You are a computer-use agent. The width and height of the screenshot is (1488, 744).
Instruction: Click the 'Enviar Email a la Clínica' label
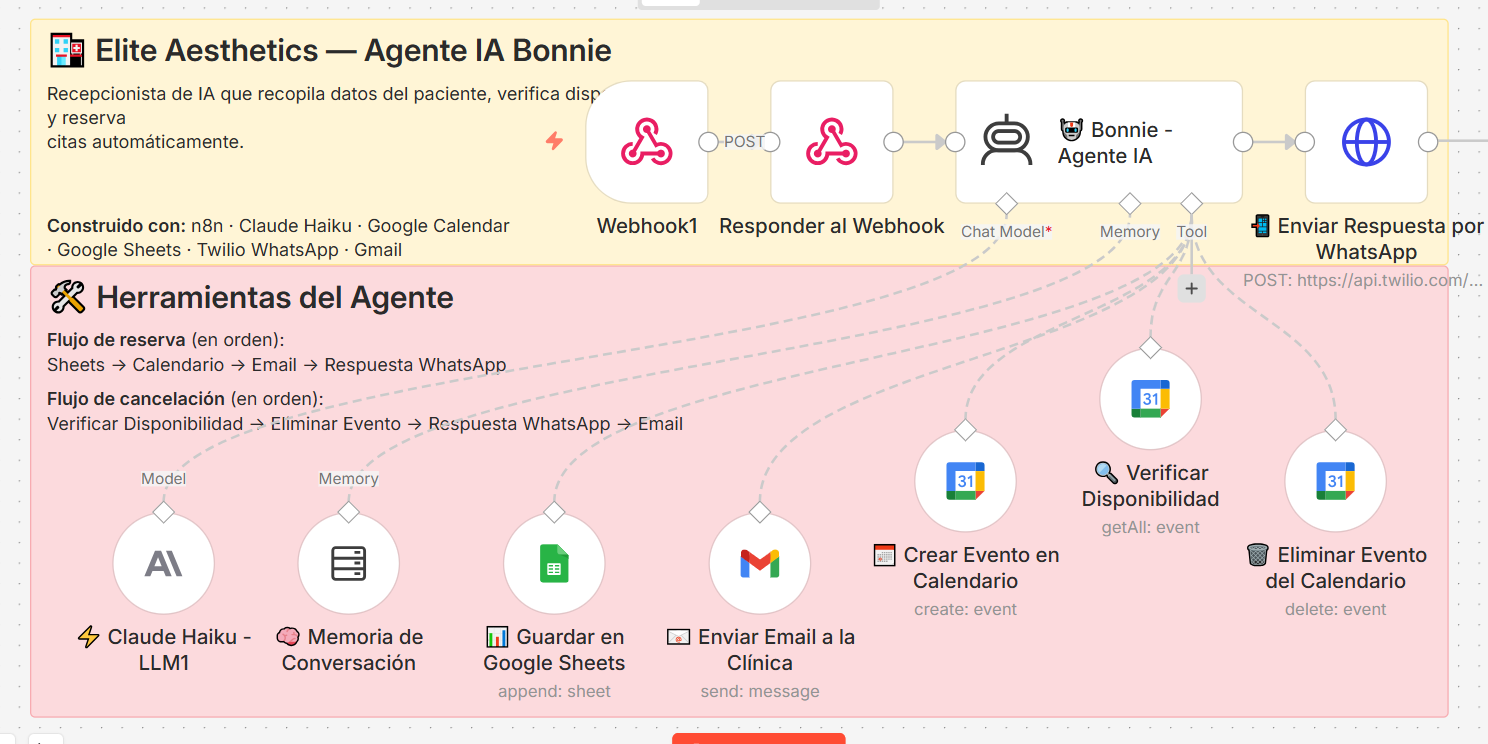click(760, 650)
